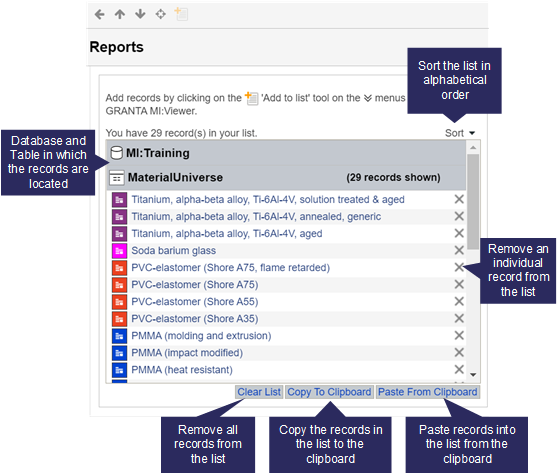Image resolution: width=559 pixels, height=474 pixels.
Task: Remove the PVC-elastomer (Shore A75, flame retarded) record
Action: 459,267
